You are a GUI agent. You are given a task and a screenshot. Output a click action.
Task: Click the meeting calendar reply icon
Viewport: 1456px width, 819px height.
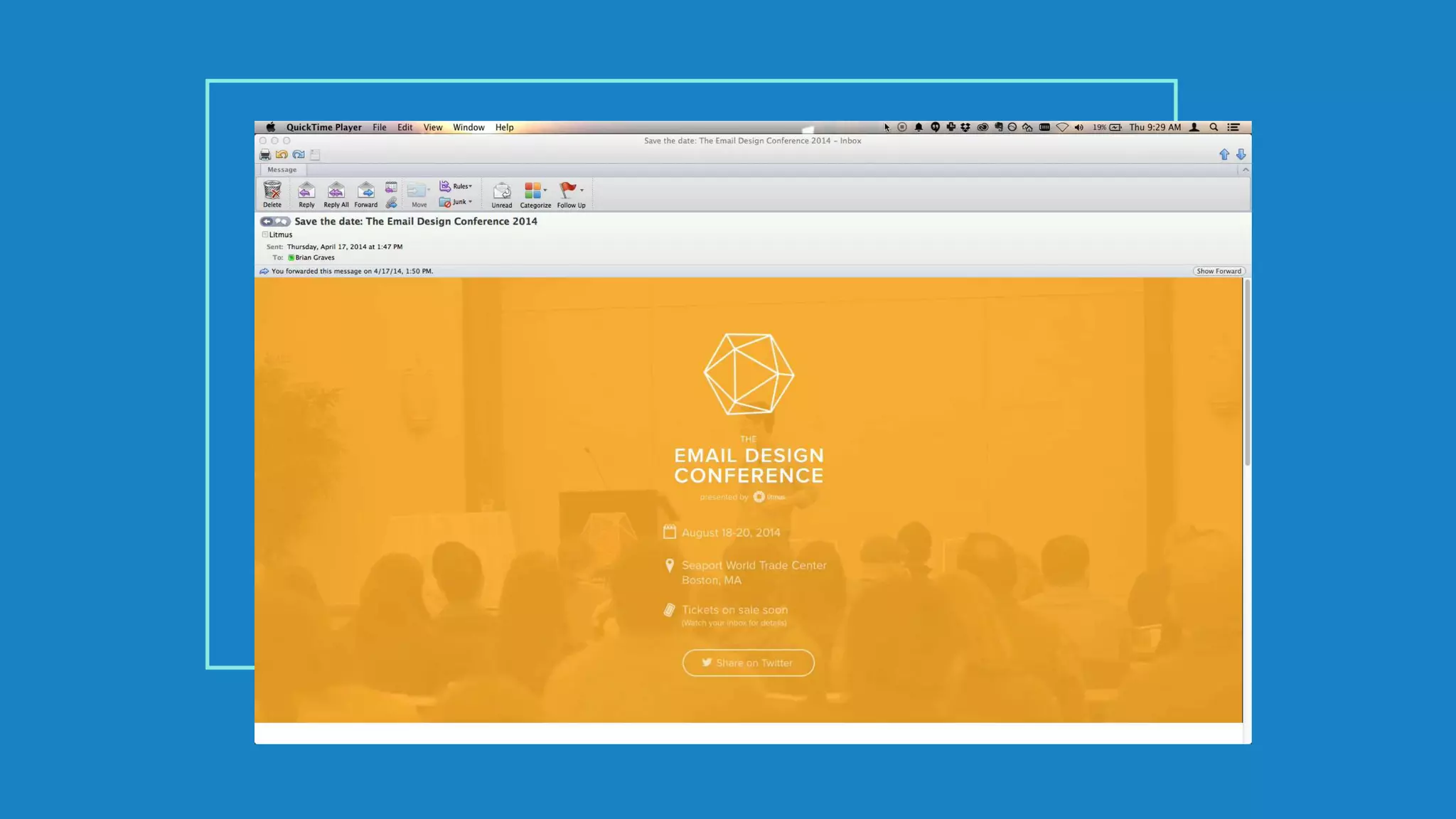coord(391,187)
